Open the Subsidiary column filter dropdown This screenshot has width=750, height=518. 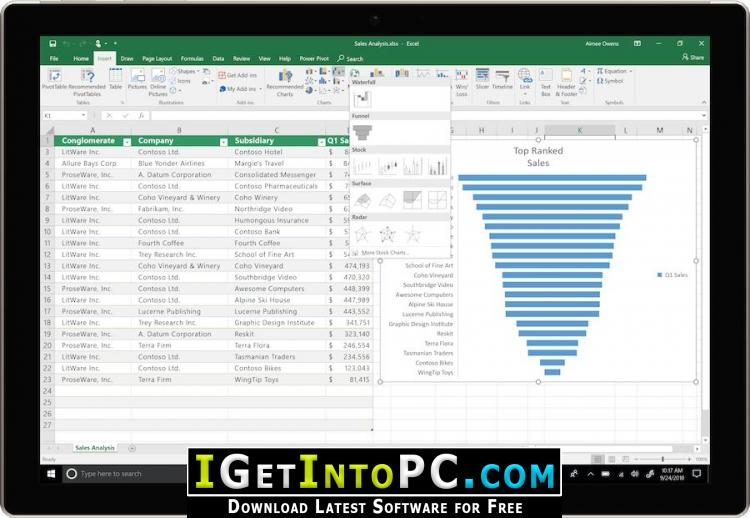321,142
